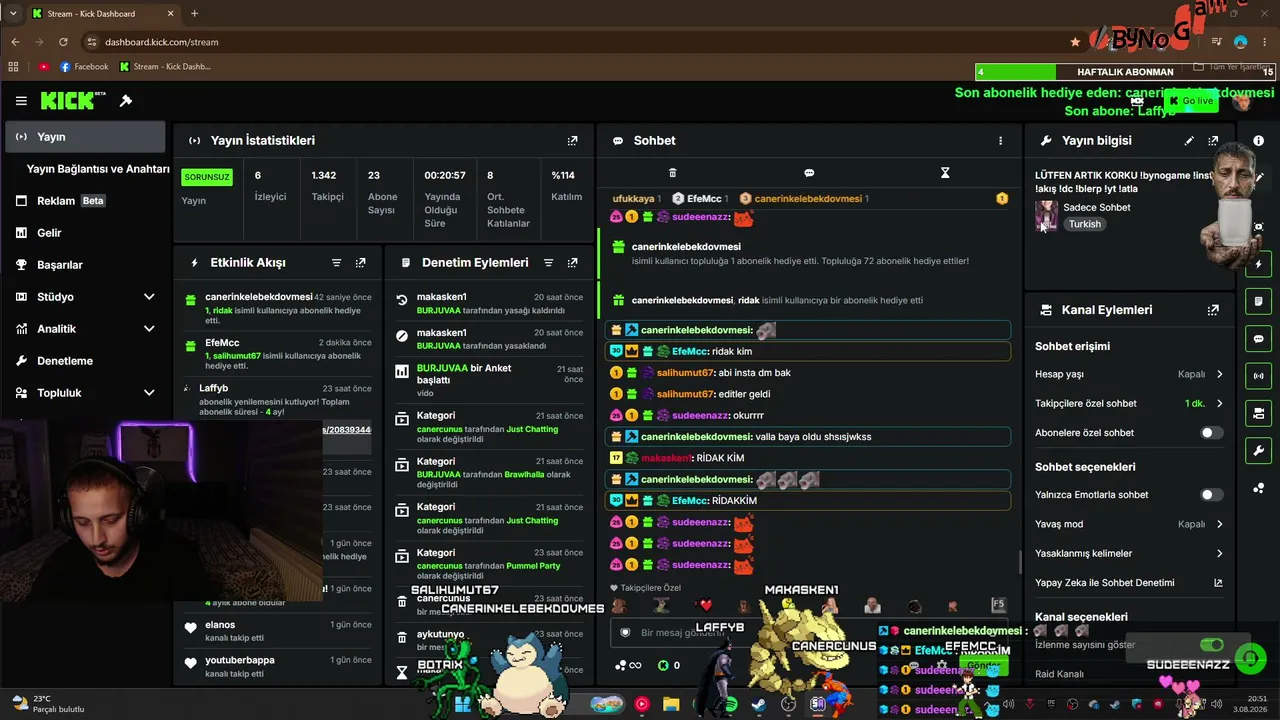Open Yavaş mod setting chevron

(1219, 524)
